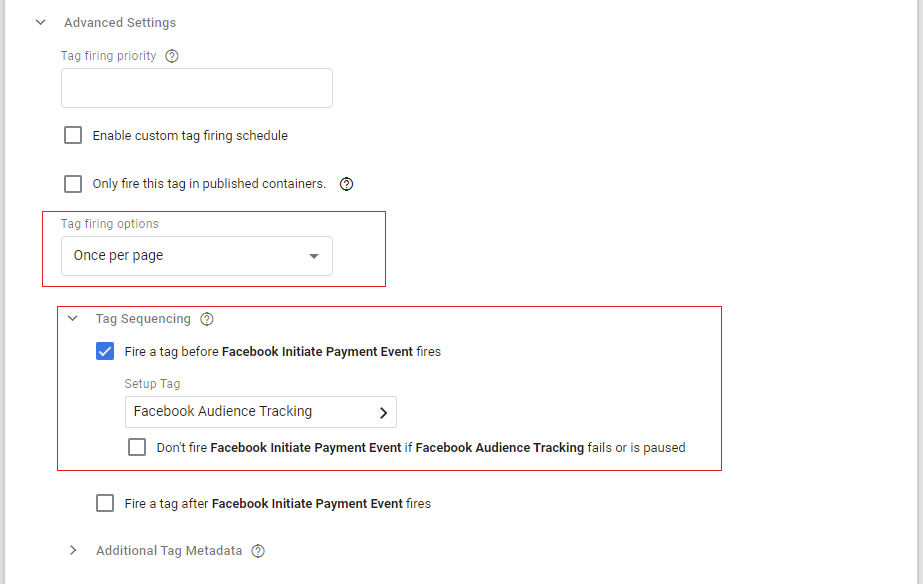This screenshot has height=584, width=923.
Task: Click the Tag Sequencing heading label
Action: tap(143, 319)
